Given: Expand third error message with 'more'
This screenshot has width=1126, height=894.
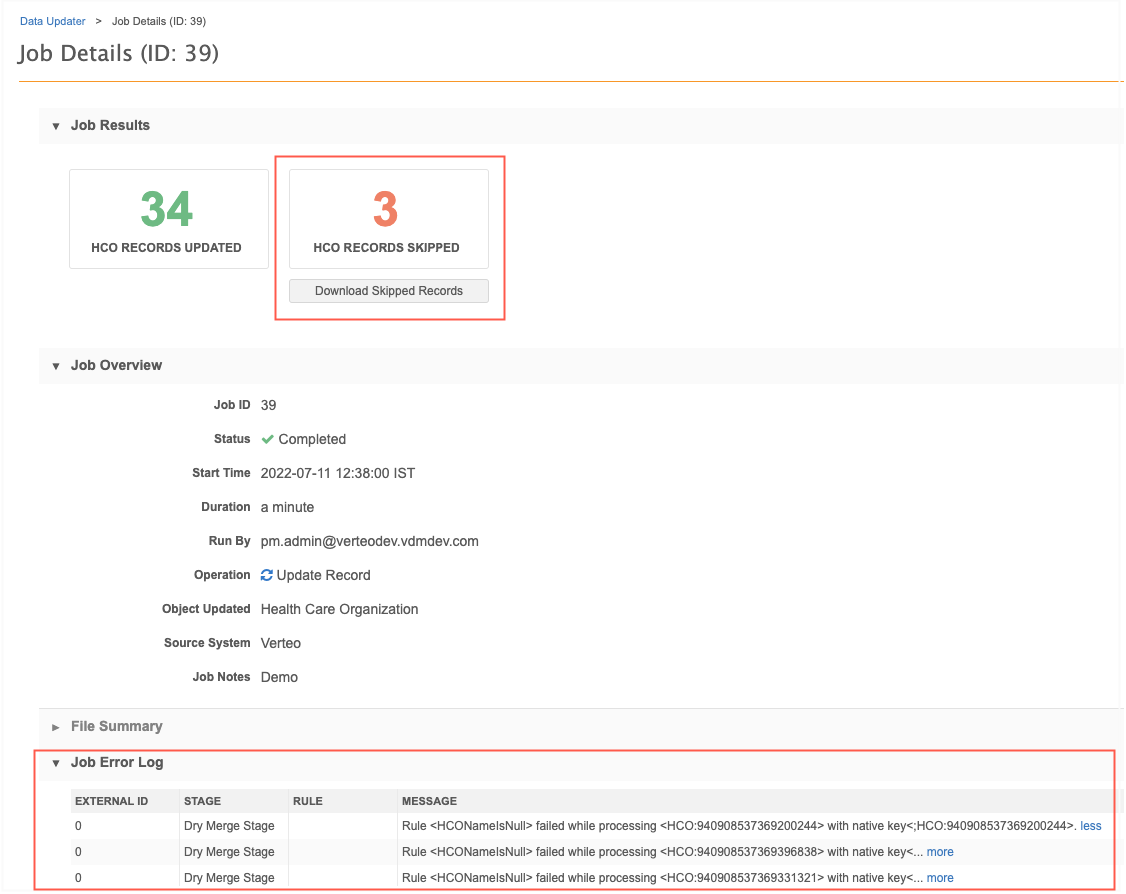Looking at the screenshot, I should pos(940,878).
